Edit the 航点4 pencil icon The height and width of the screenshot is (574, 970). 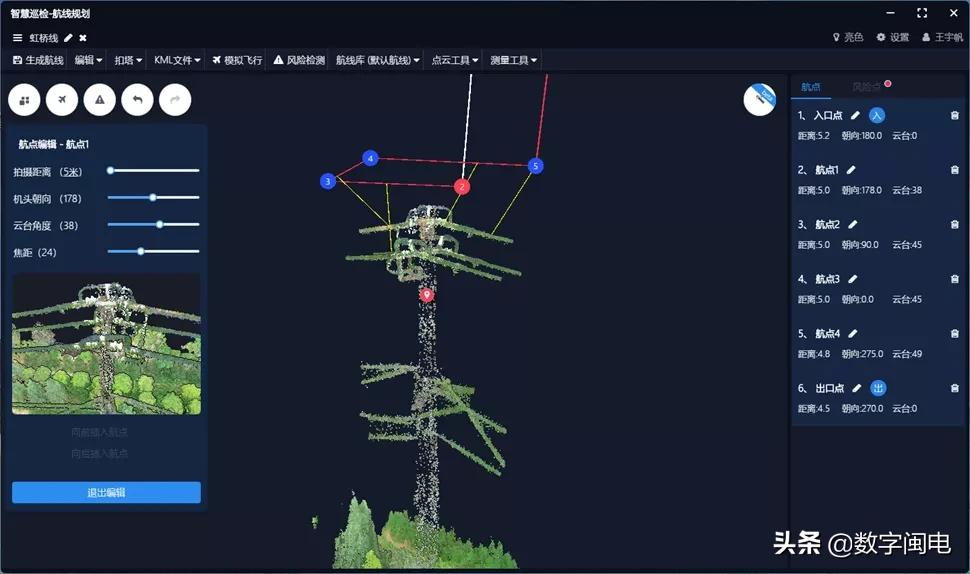(x=852, y=333)
